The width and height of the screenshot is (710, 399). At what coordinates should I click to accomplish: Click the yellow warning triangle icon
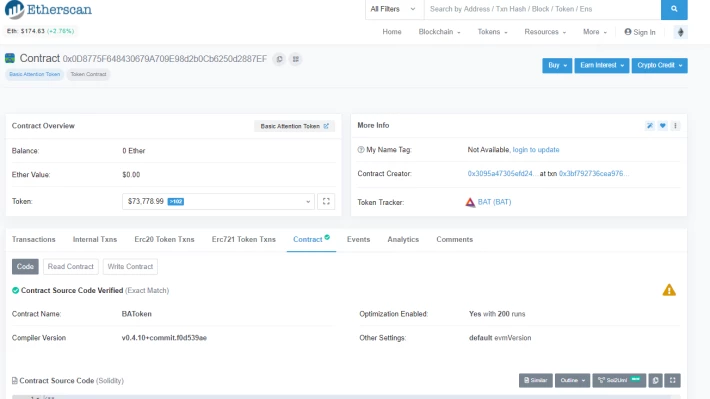(x=669, y=290)
